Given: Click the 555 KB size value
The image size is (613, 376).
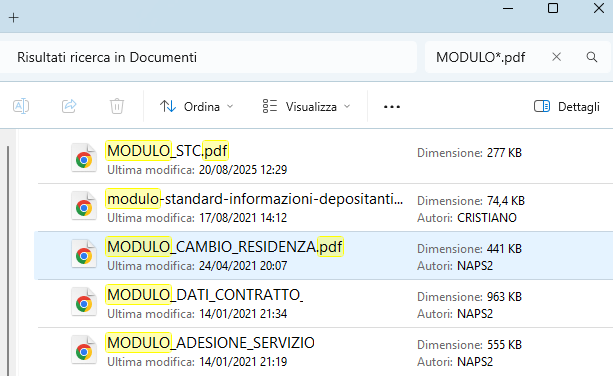Looking at the screenshot, I should point(504,345).
